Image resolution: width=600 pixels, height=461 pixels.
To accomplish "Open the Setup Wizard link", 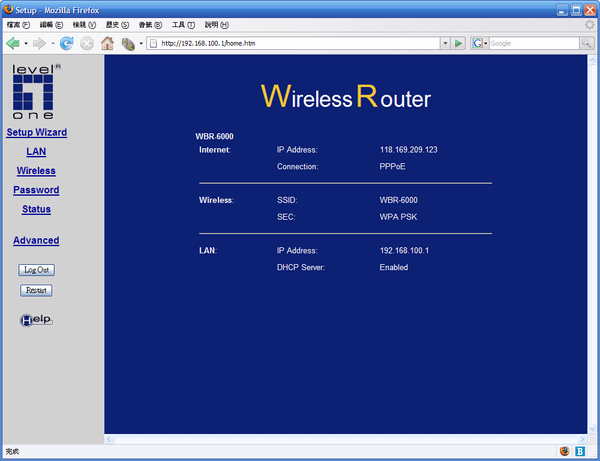I will pyautogui.click(x=37, y=132).
